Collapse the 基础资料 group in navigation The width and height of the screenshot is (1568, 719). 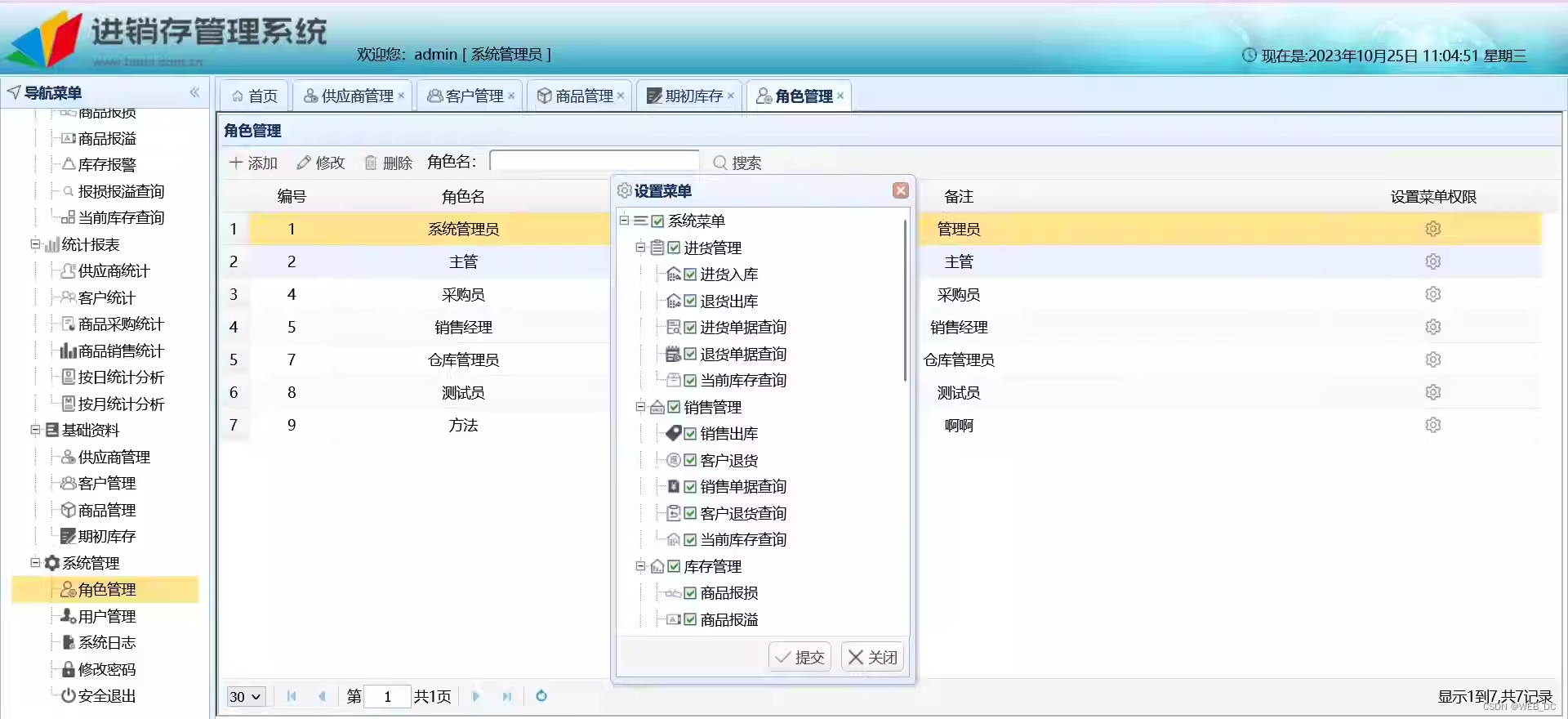(35, 430)
